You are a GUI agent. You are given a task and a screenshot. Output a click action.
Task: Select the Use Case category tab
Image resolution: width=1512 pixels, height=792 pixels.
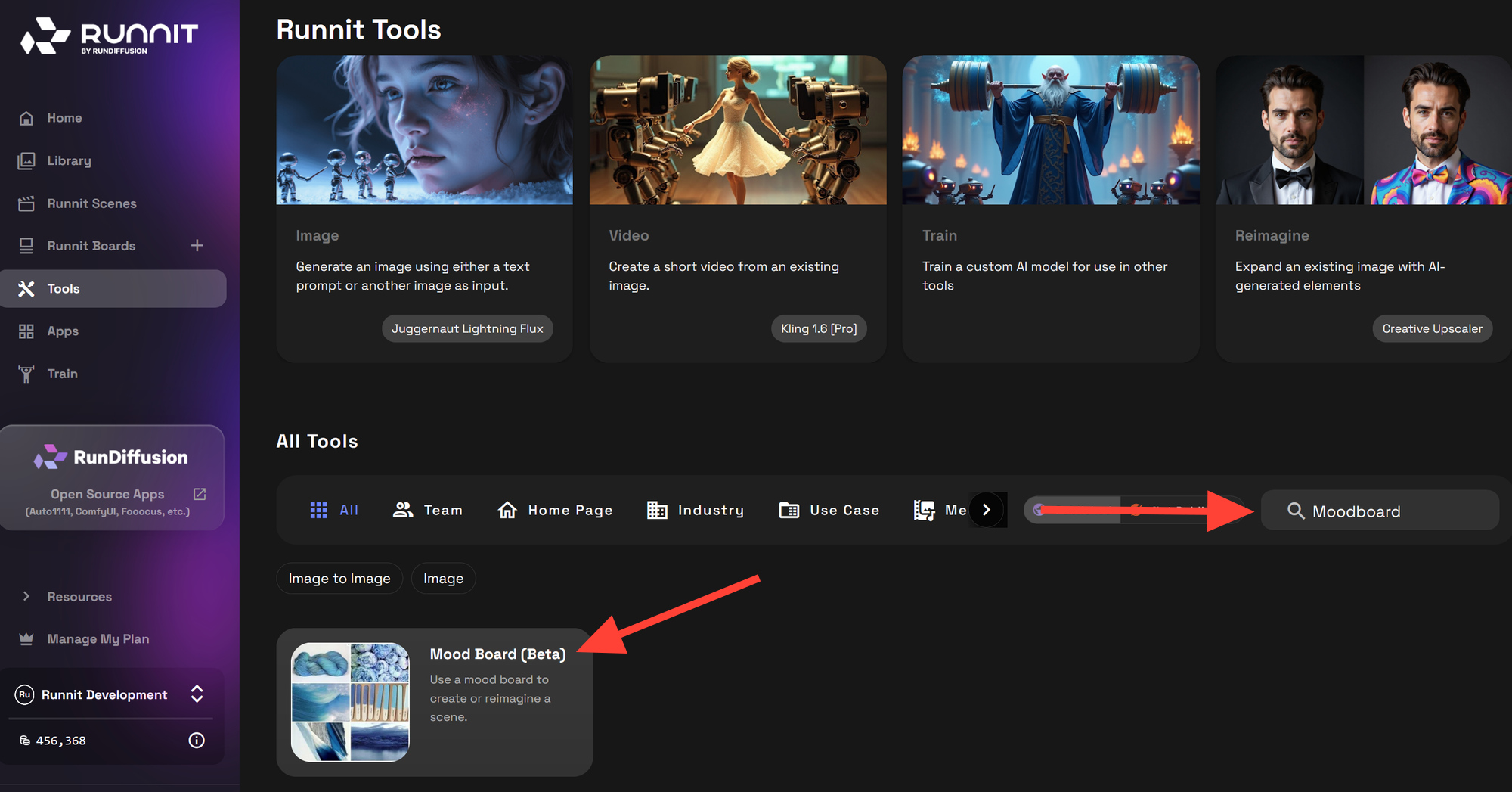point(829,510)
